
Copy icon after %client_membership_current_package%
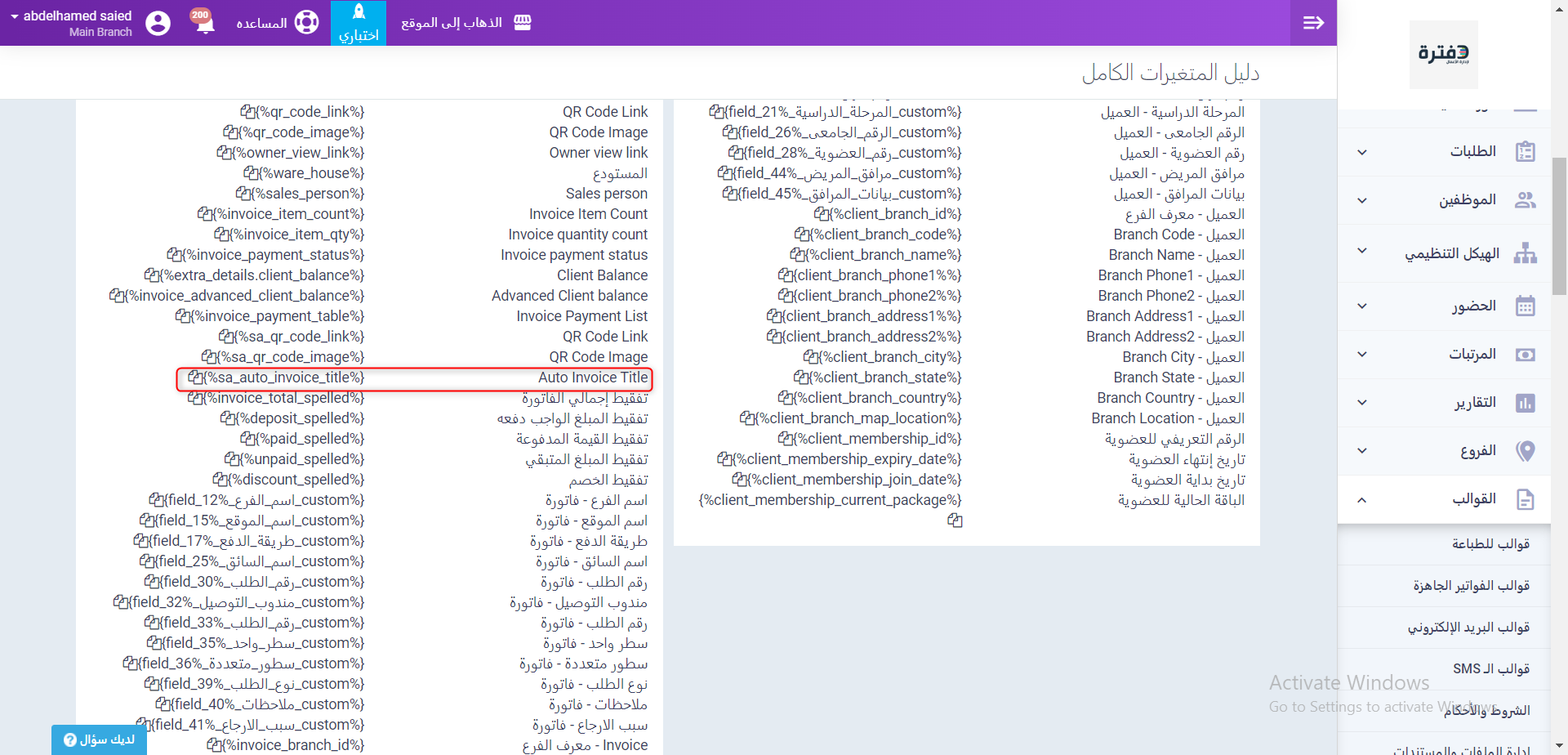pyautogui.click(x=955, y=520)
